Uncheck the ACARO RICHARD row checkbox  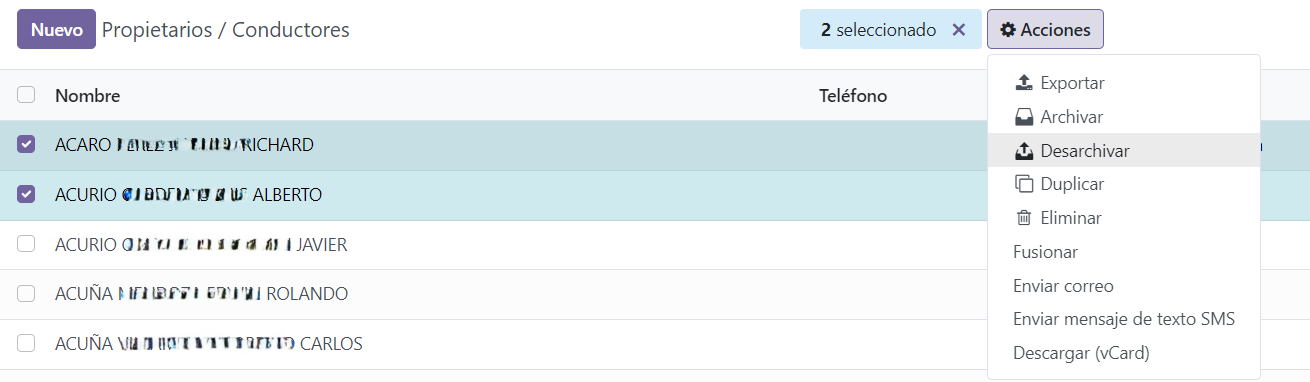pyautogui.click(x=26, y=145)
